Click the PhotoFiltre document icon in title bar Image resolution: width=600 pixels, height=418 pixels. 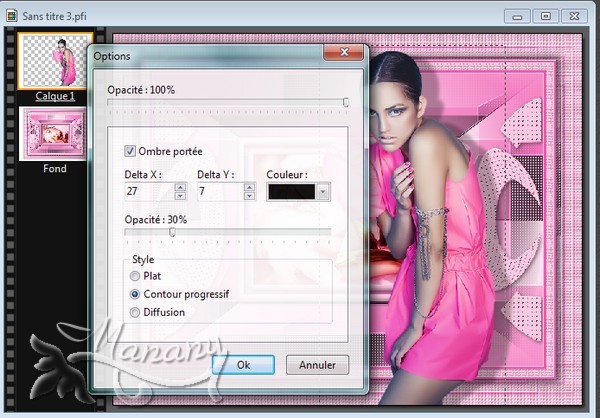[x=12, y=16]
